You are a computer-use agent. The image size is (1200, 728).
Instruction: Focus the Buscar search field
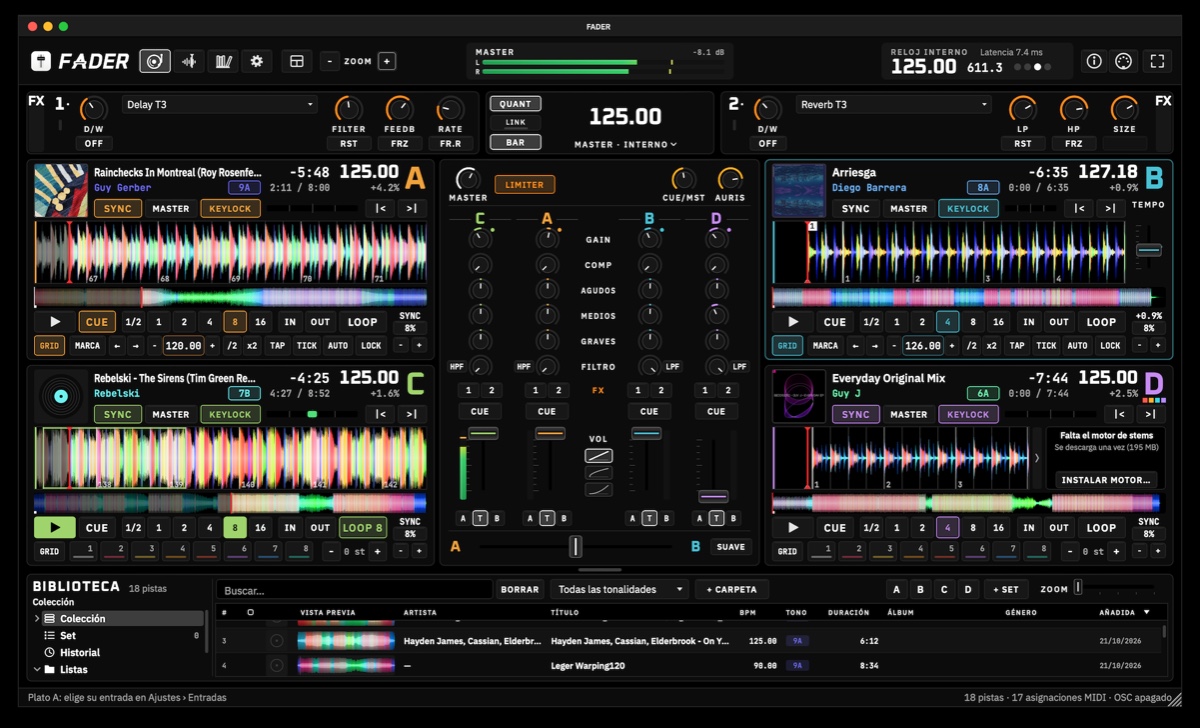(354, 590)
